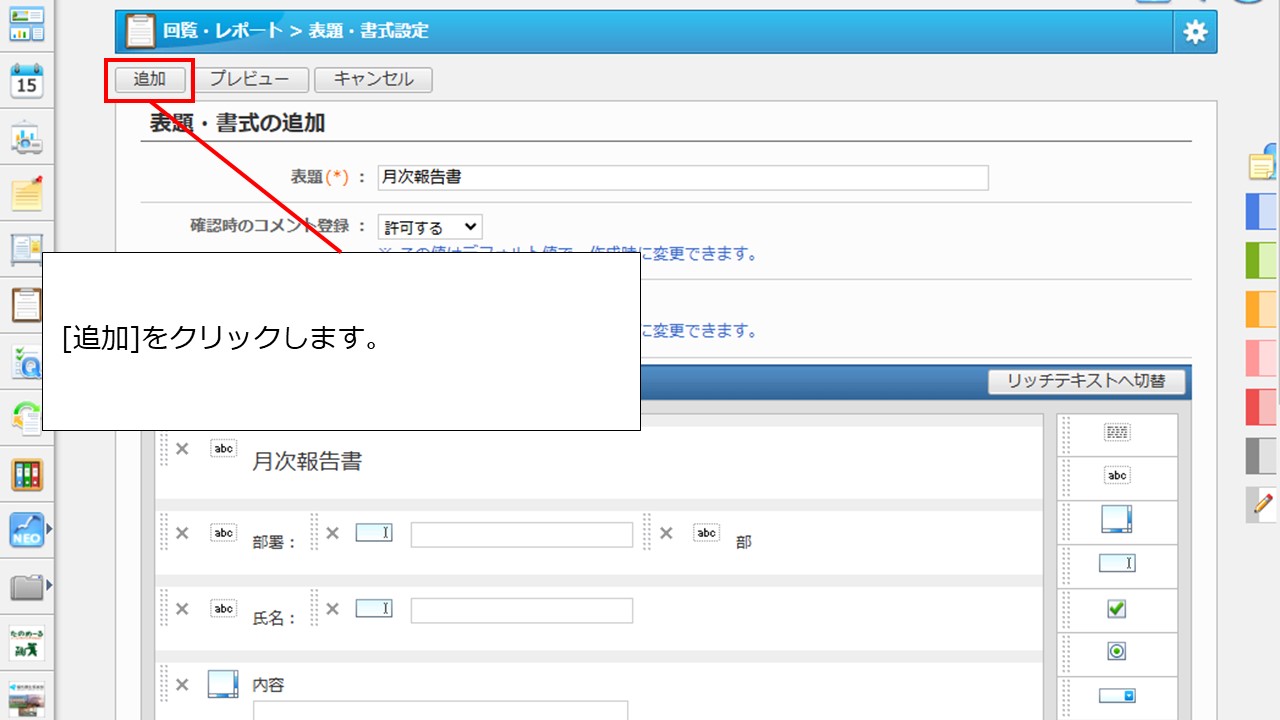The image size is (1280, 720).
Task: Select the multi-line text area part in palette
Action: pyautogui.click(x=1117, y=519)
